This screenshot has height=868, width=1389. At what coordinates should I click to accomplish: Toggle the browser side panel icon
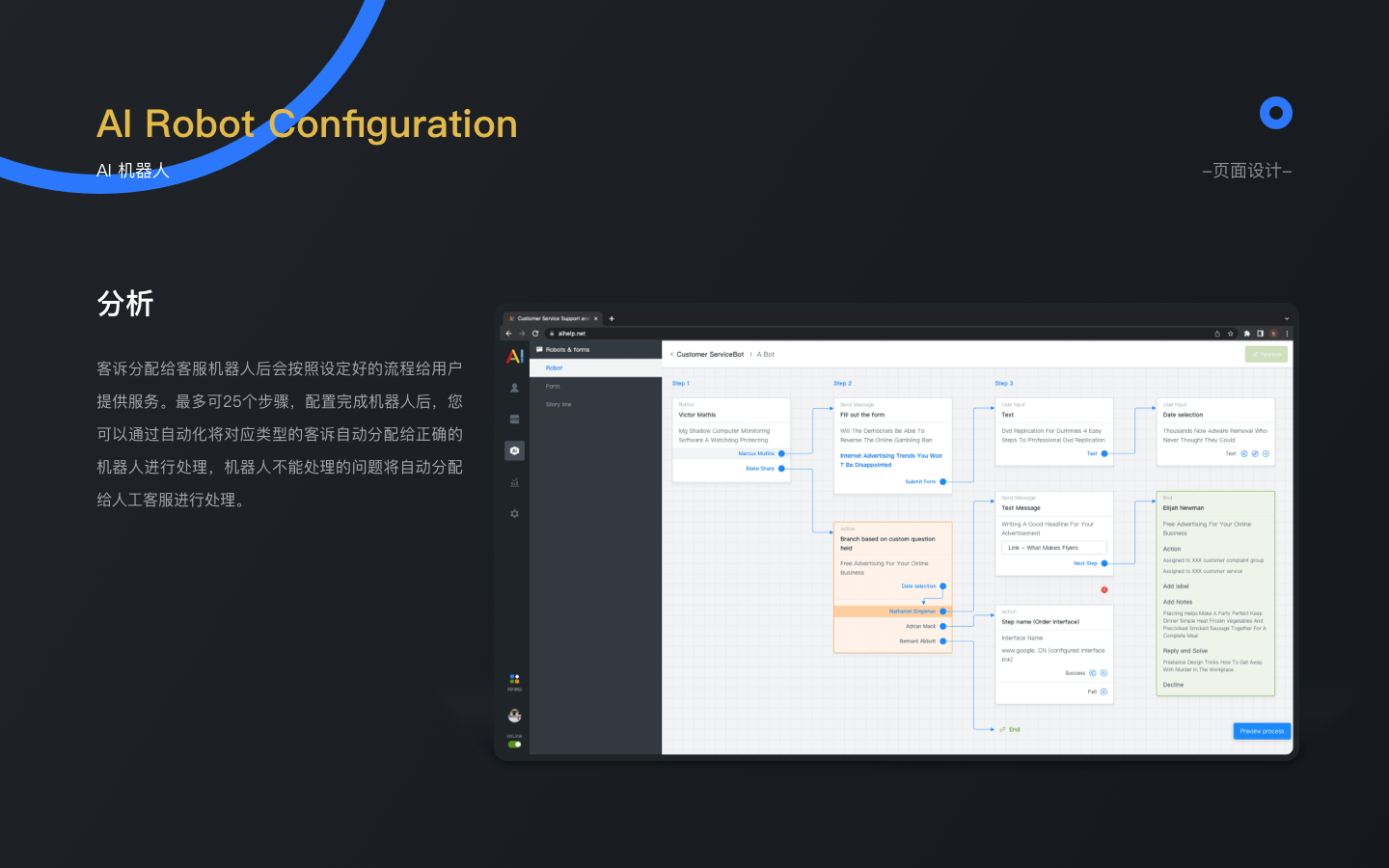pyautogui.click(x=1260, y=334)
